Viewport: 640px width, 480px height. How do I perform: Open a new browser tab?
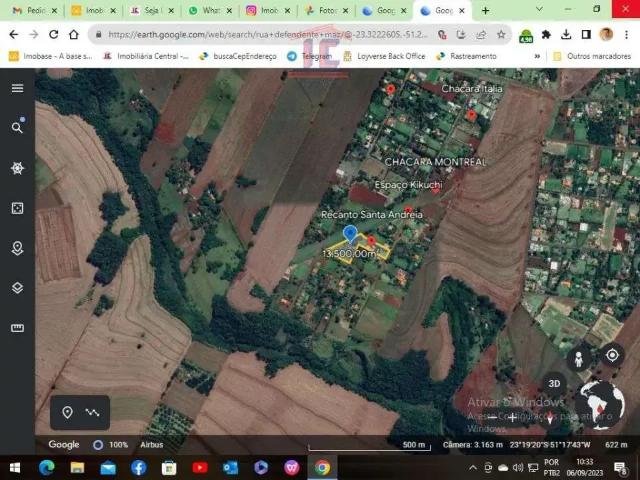486,11
